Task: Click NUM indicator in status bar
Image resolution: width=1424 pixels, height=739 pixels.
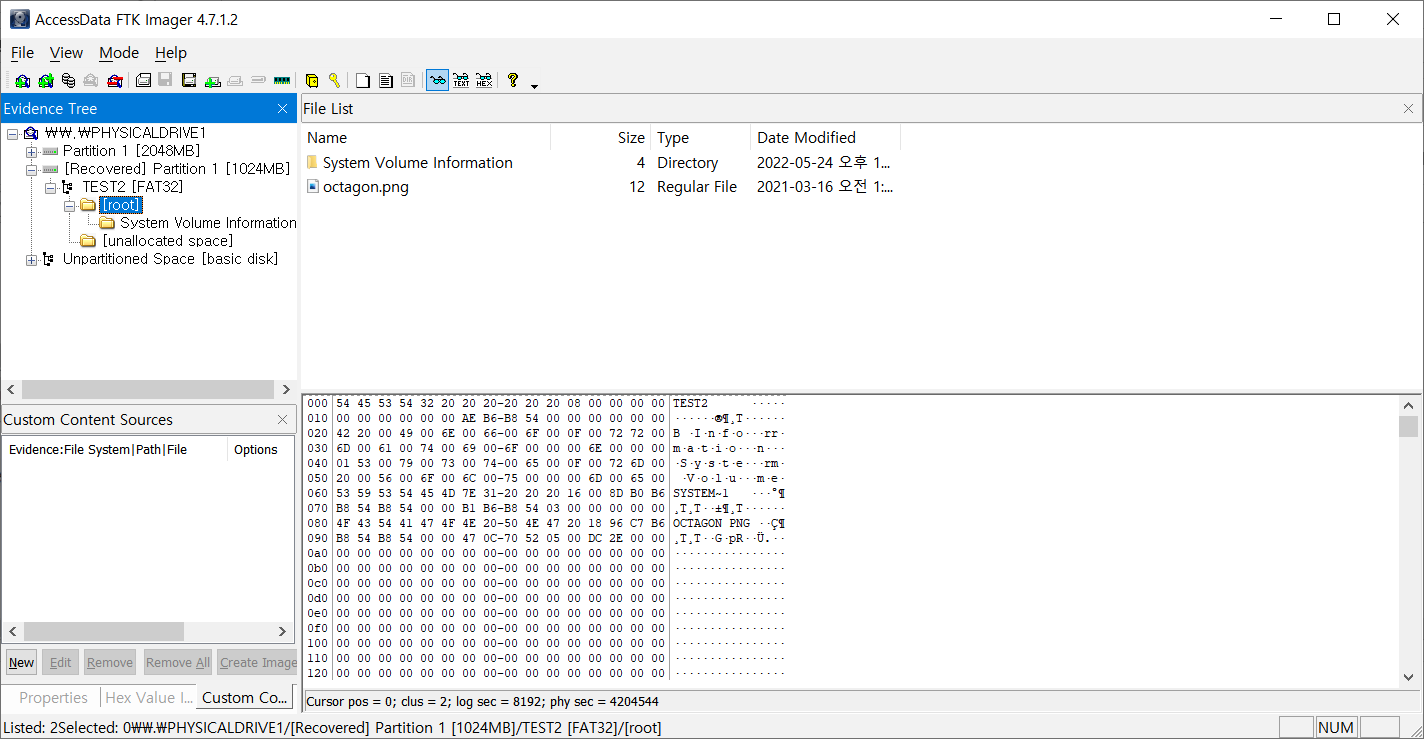Action: pos(1336,727)
